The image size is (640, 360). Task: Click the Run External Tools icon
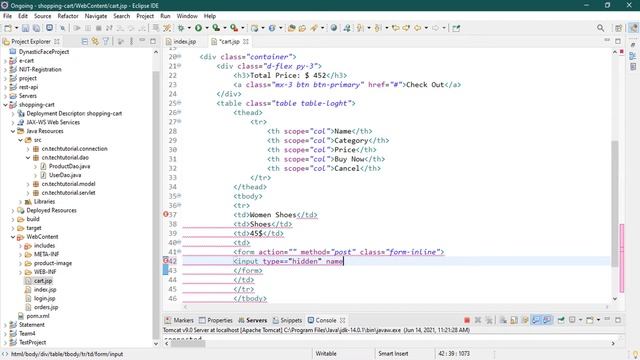click(x=234, y=28)
